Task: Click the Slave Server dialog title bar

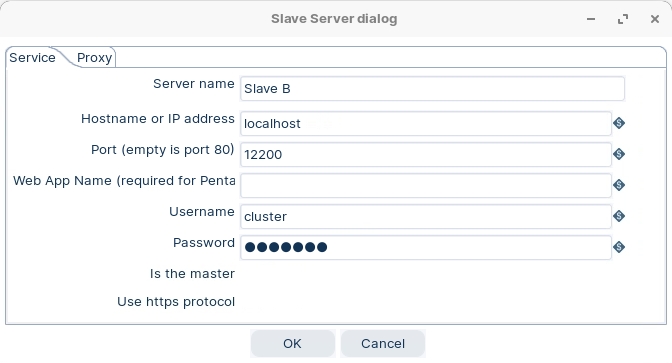Action: tap(334, 19)
